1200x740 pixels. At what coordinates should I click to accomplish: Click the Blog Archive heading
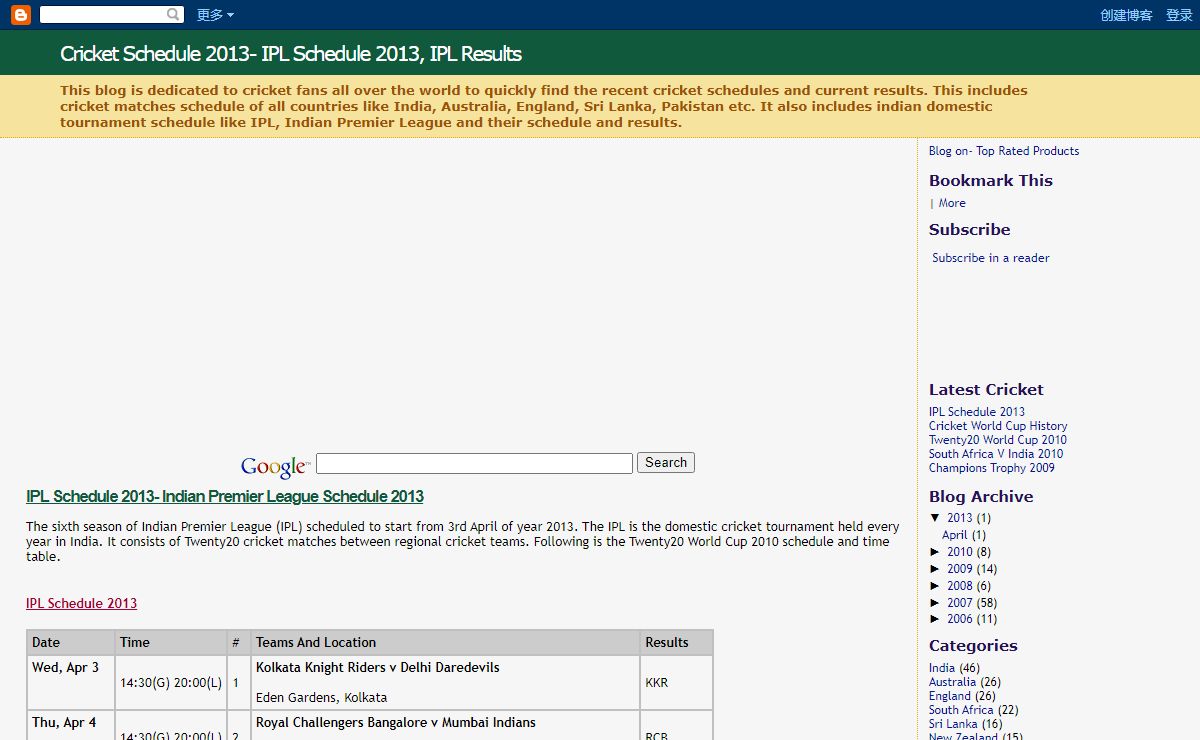point(981,497)
